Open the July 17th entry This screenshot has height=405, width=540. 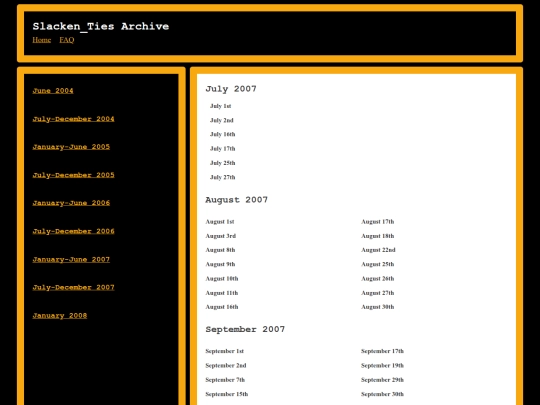coord(222,149)
